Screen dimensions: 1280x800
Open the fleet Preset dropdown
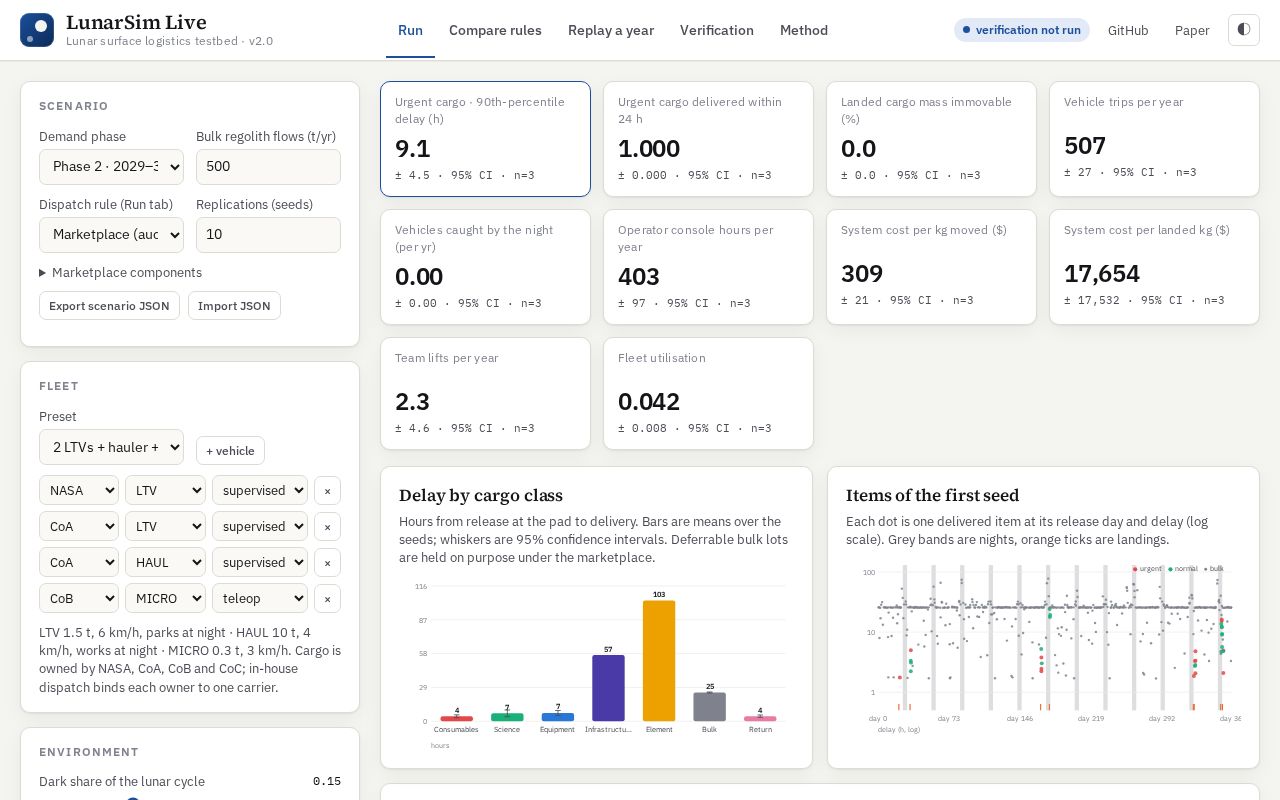(x=111, y=447)
